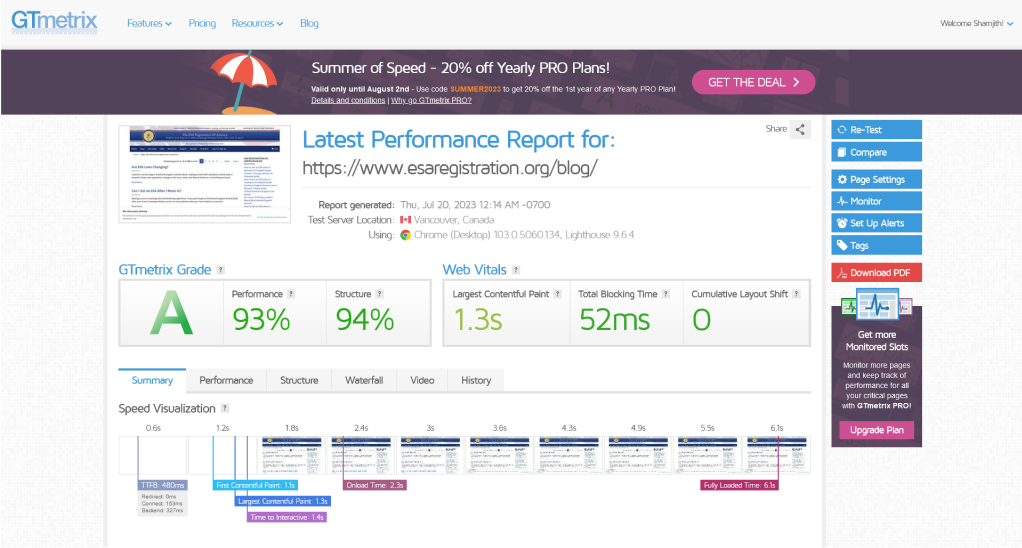1022x548 pixels.
Task: Open the Waterfall tab
Action: [364, 381]
